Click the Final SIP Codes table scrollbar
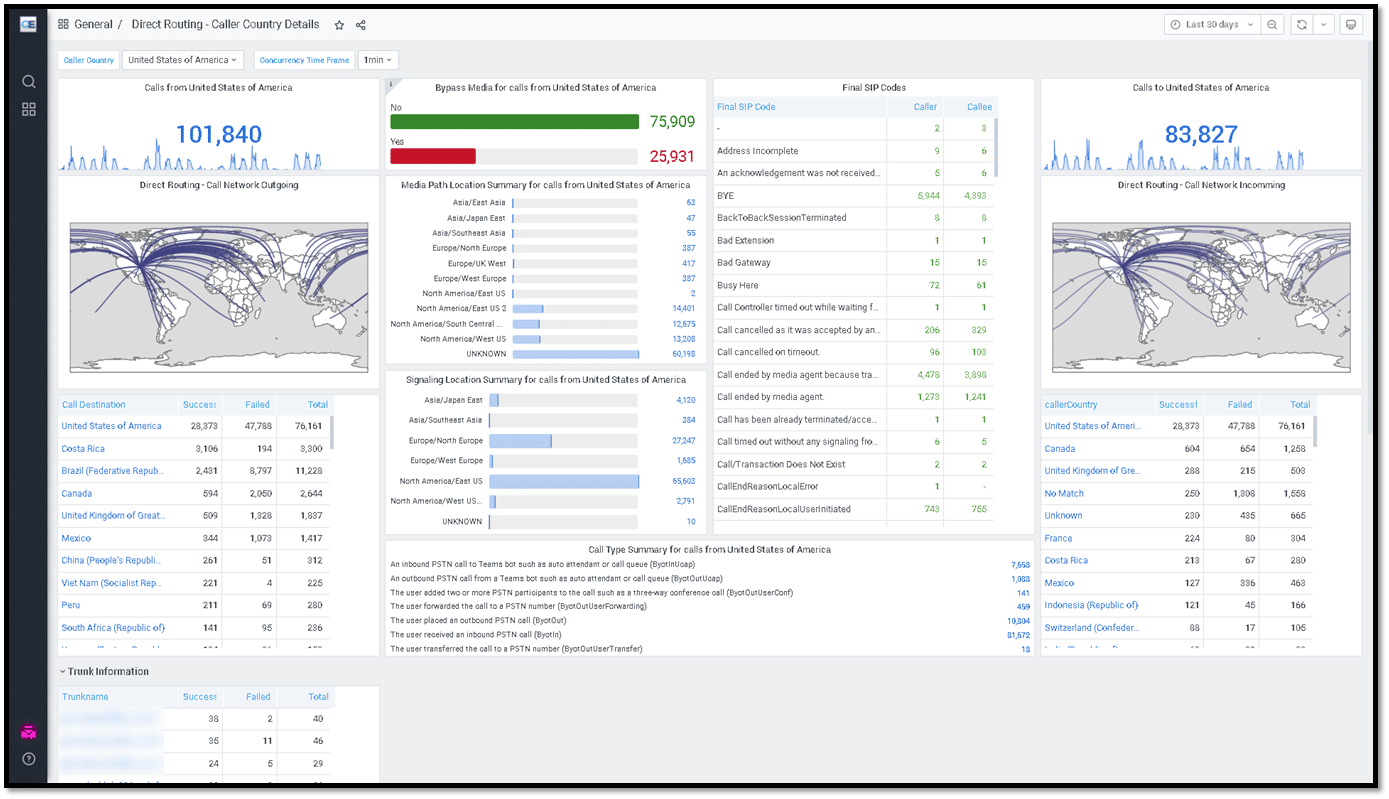 pos(996,147)
